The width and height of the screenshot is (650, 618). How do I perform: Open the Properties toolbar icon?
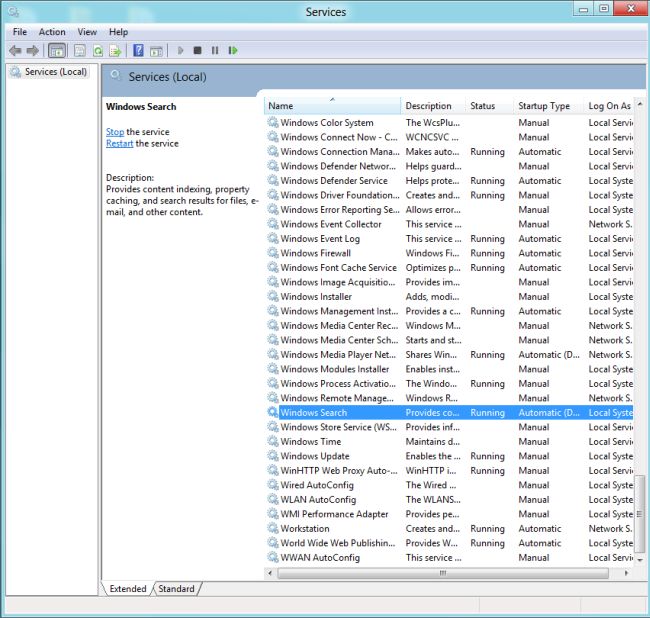pyautogui.click(x=80, y=51)
